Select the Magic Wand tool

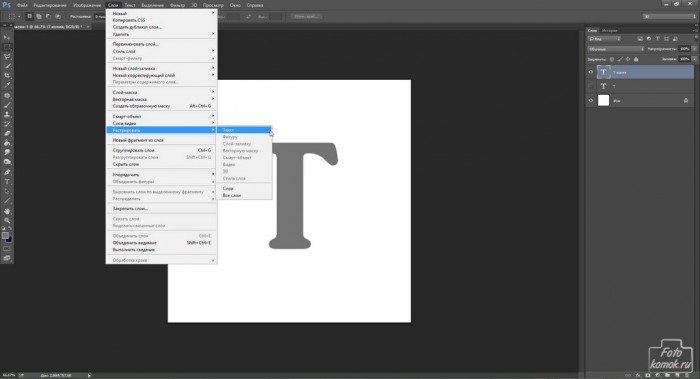[7, 66]
